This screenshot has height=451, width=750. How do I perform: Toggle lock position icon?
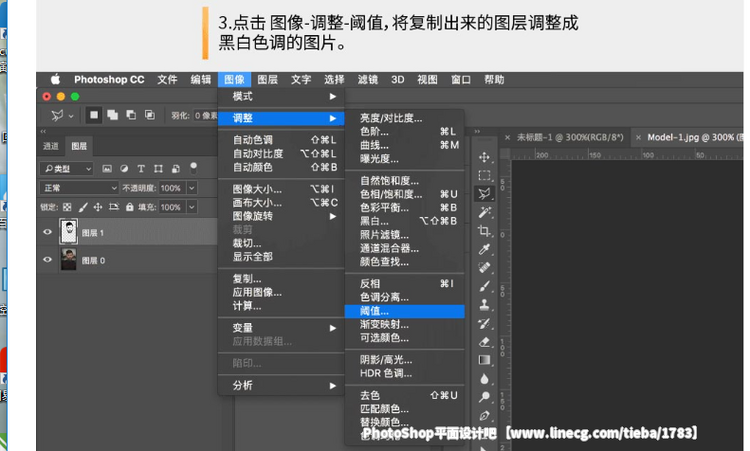(98, 207)
